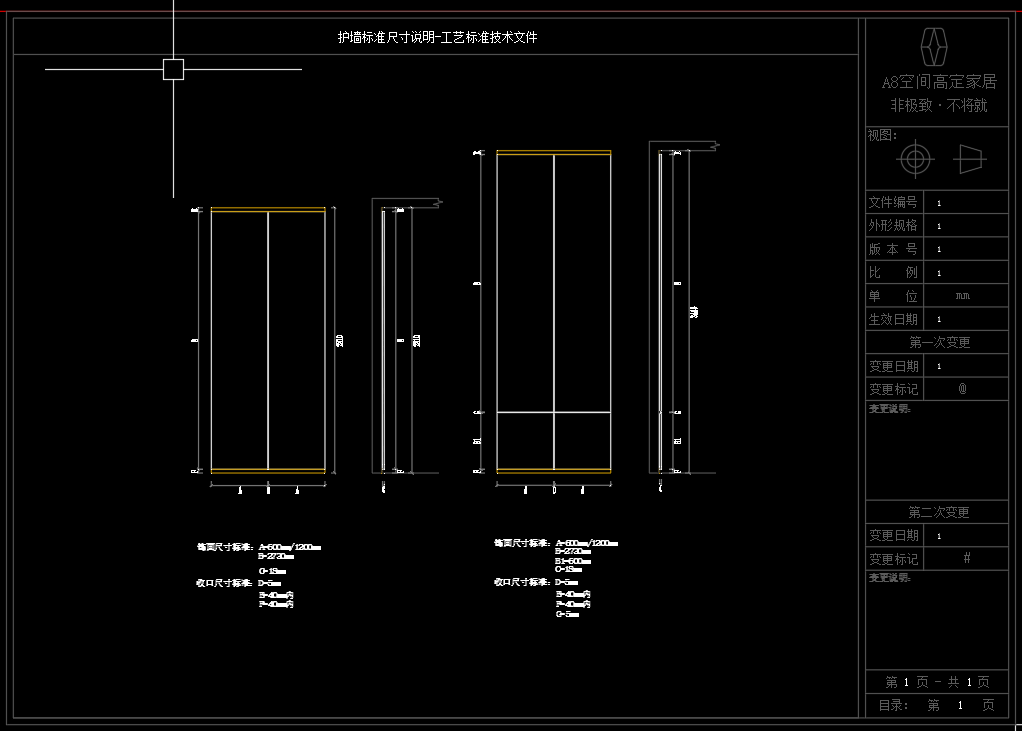
Task: Select the @ change mark symbol
Action: coord(962,388)
